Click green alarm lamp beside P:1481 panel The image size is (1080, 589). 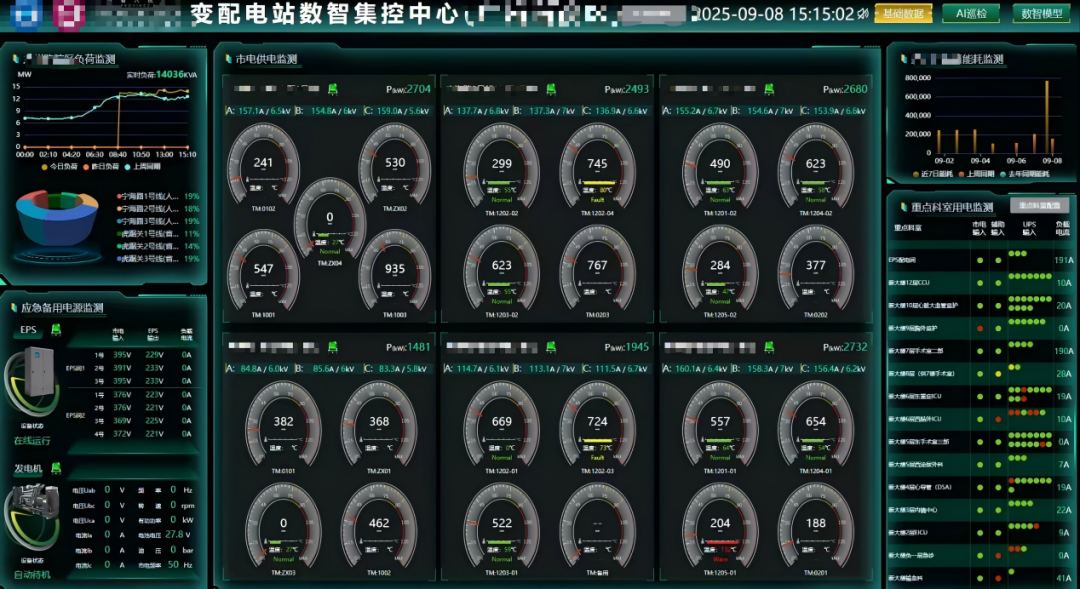(x=333, y=347)
